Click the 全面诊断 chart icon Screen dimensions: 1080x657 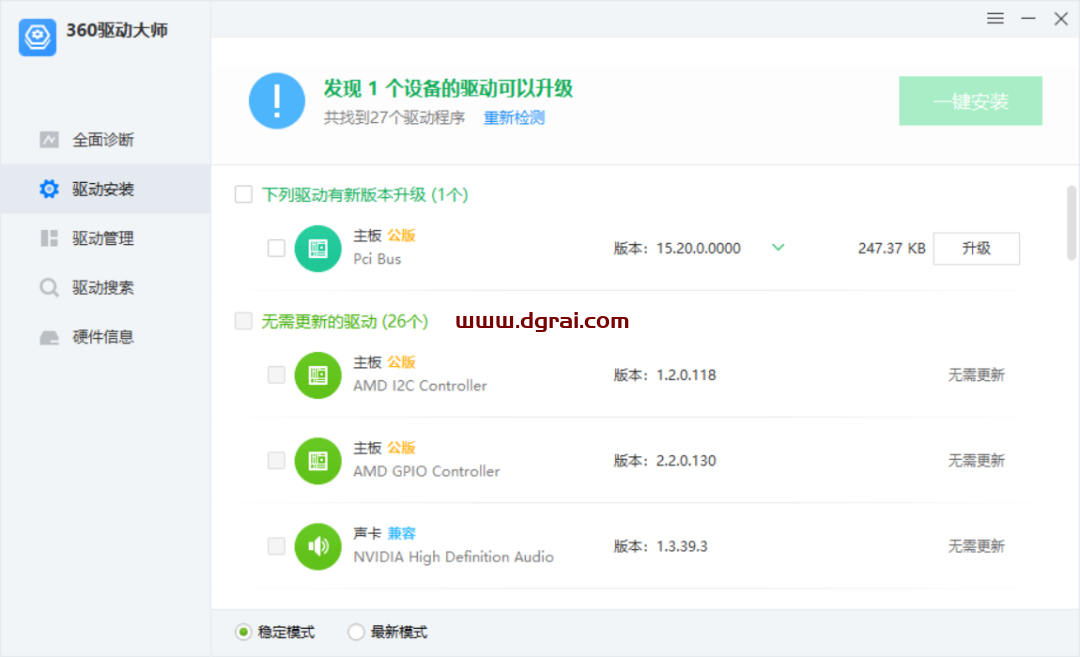click(x=49, y=140)
